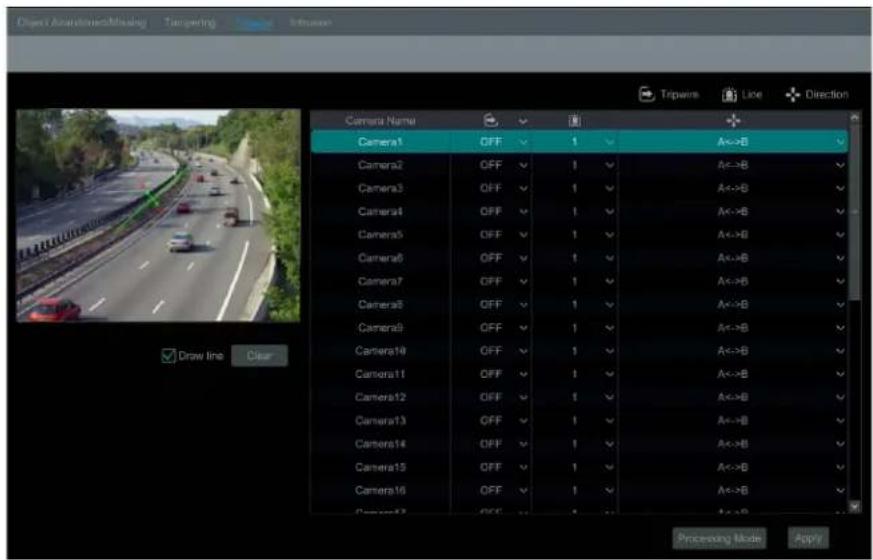Click the Processing Mode button
The image size is (873, 560).
tap(719, 538)
